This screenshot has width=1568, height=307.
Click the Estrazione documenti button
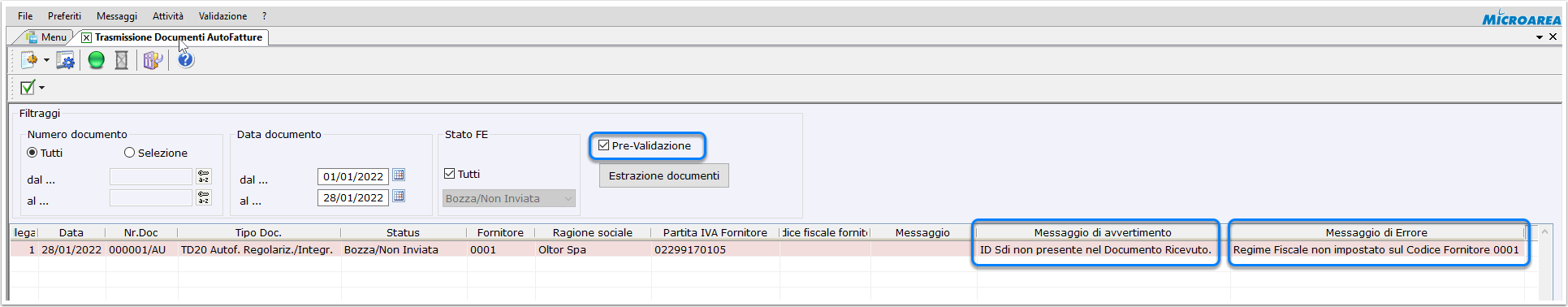click(x=664, y=175)
